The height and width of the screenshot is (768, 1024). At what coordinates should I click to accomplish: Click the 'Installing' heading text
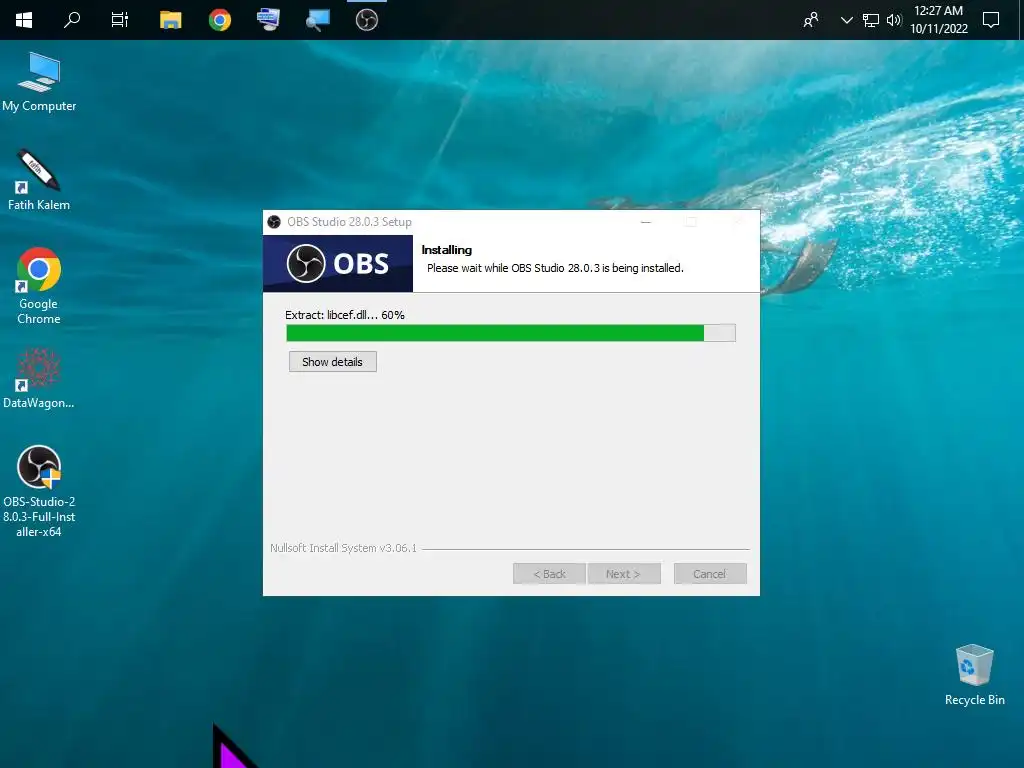[x=447, y=249]
